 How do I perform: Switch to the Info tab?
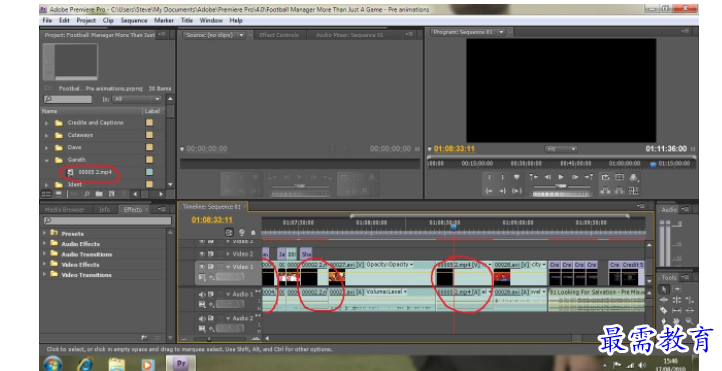(105, 209)
